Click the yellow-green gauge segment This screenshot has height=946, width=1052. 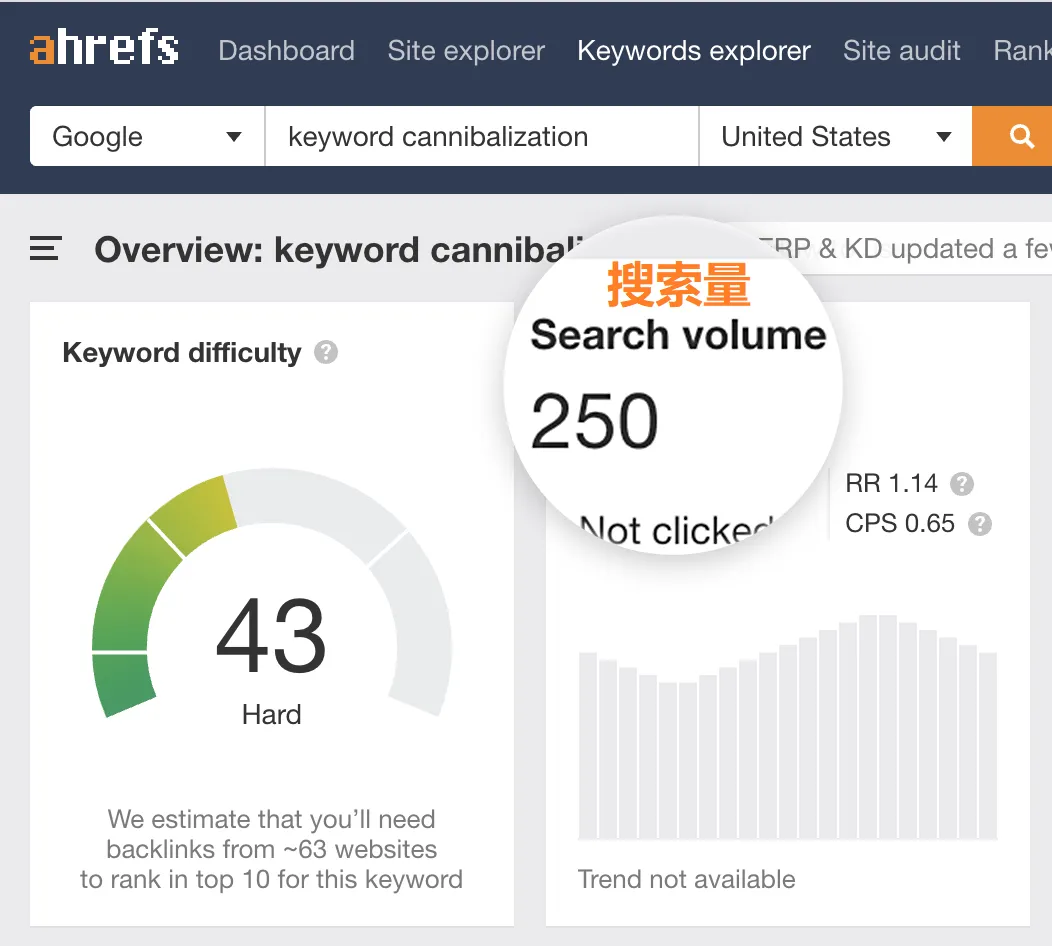click(195, 512)
